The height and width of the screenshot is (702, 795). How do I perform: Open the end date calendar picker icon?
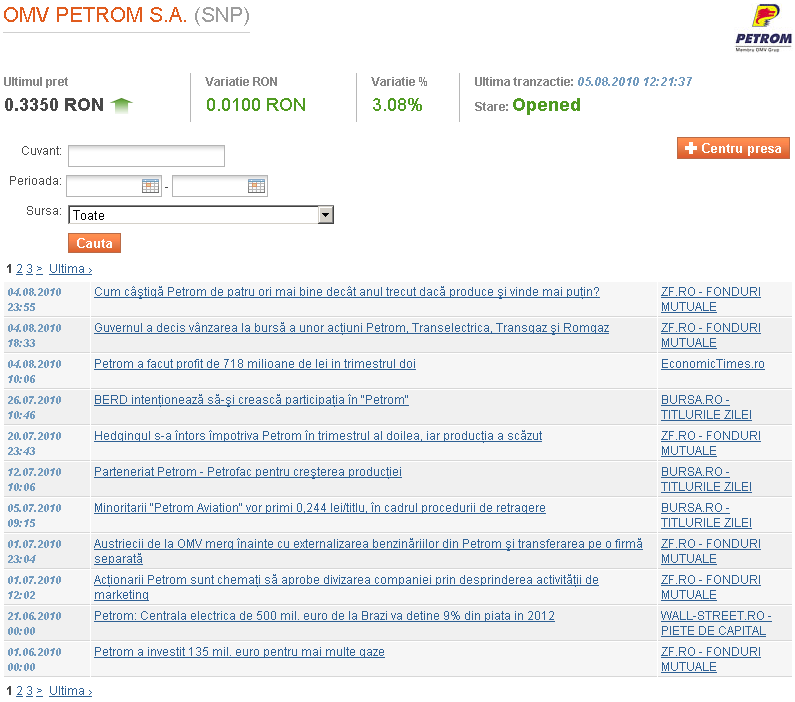[x=256, y=186]
